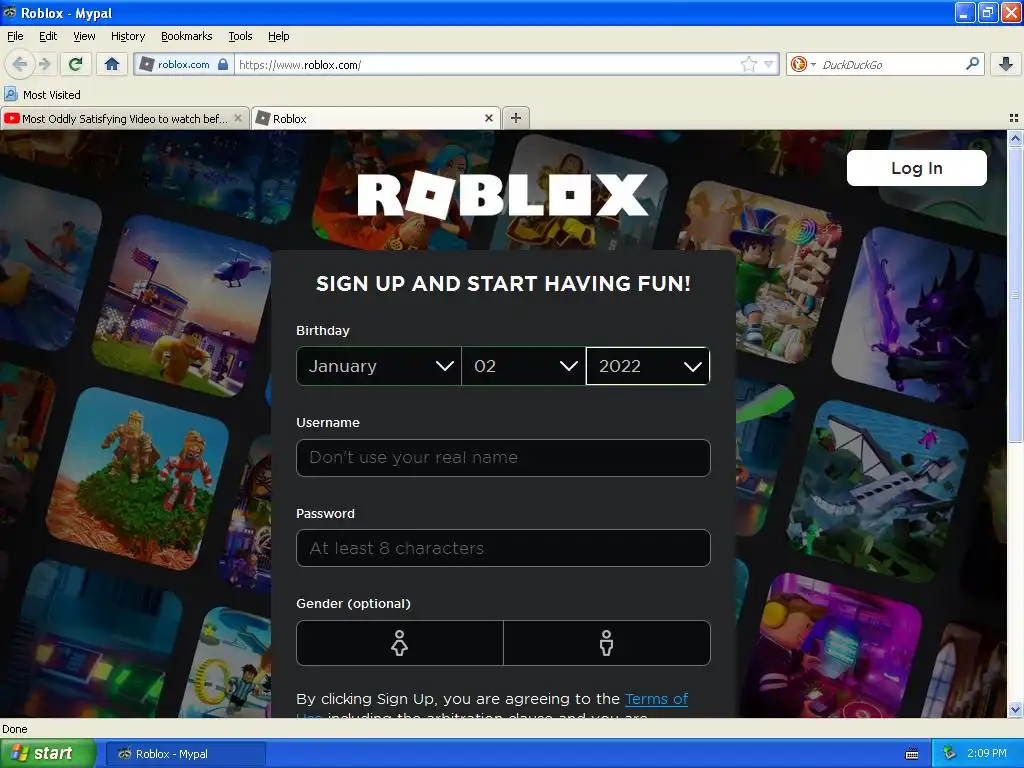Click the Log In button
The height and width of the screenshot is (768, 1024).
916,168
